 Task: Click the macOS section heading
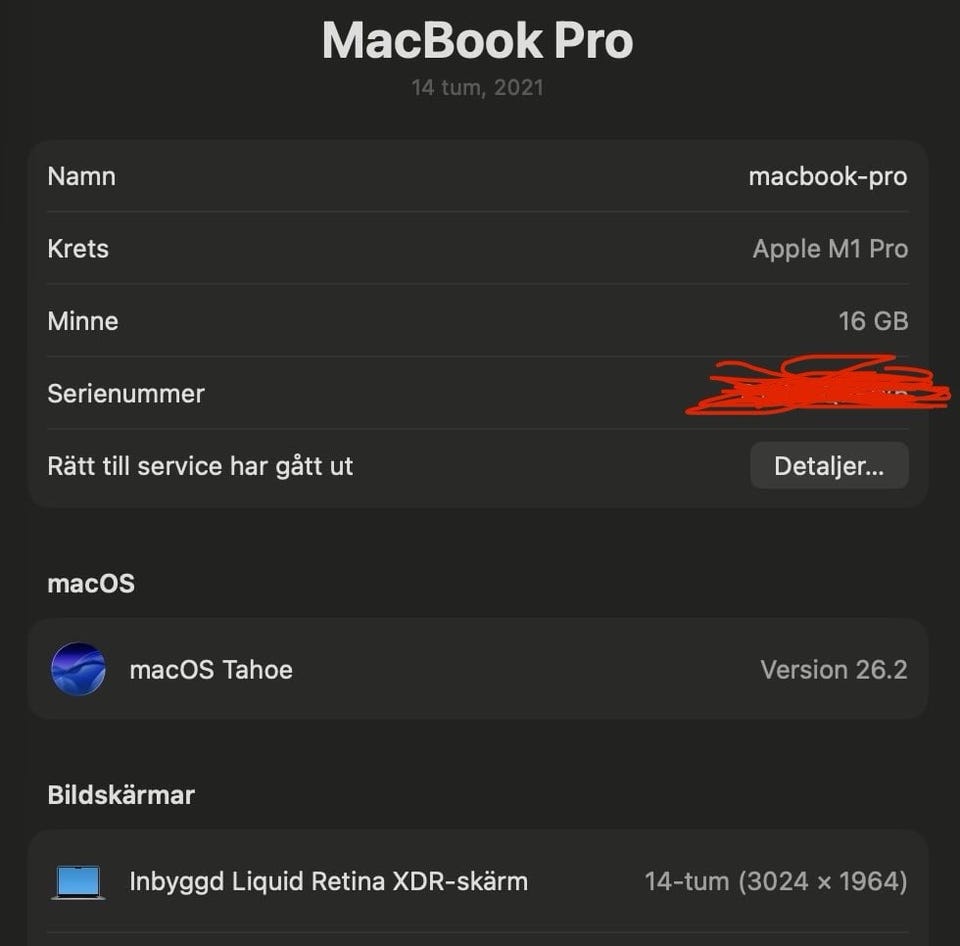(x=91, y=584)
